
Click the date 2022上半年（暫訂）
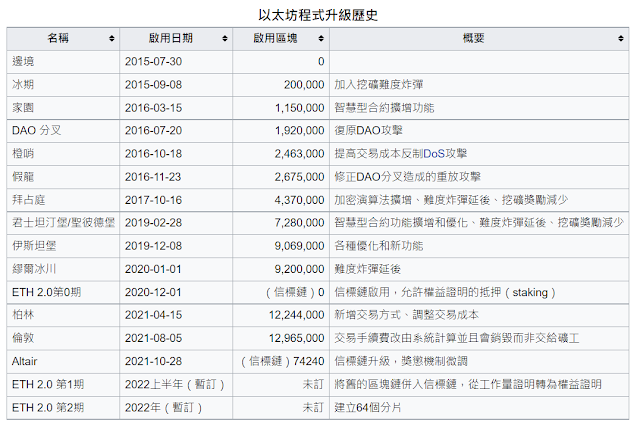[x=176, y=384]
